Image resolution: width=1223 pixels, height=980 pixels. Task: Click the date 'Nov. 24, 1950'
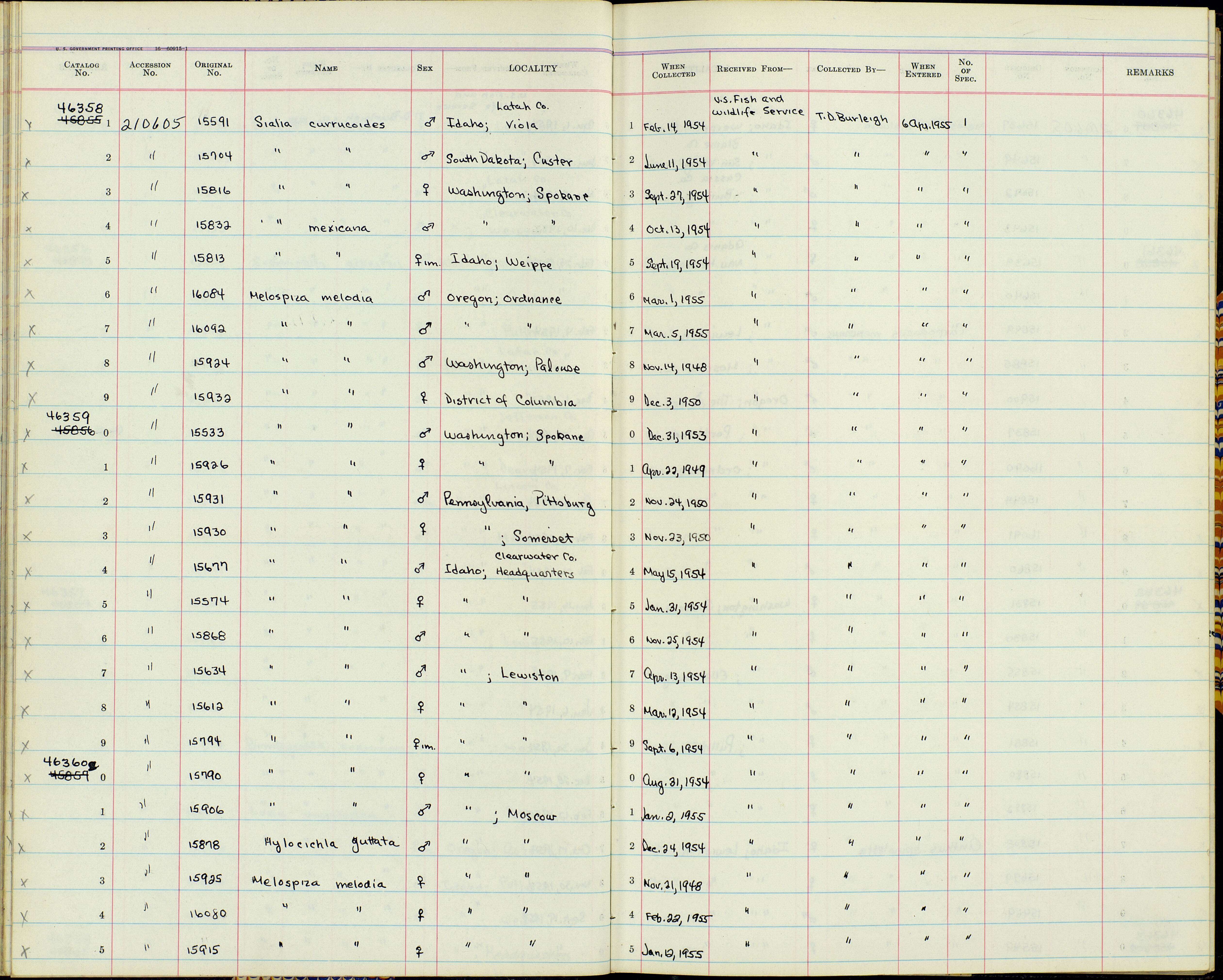[x=676, y=502]
